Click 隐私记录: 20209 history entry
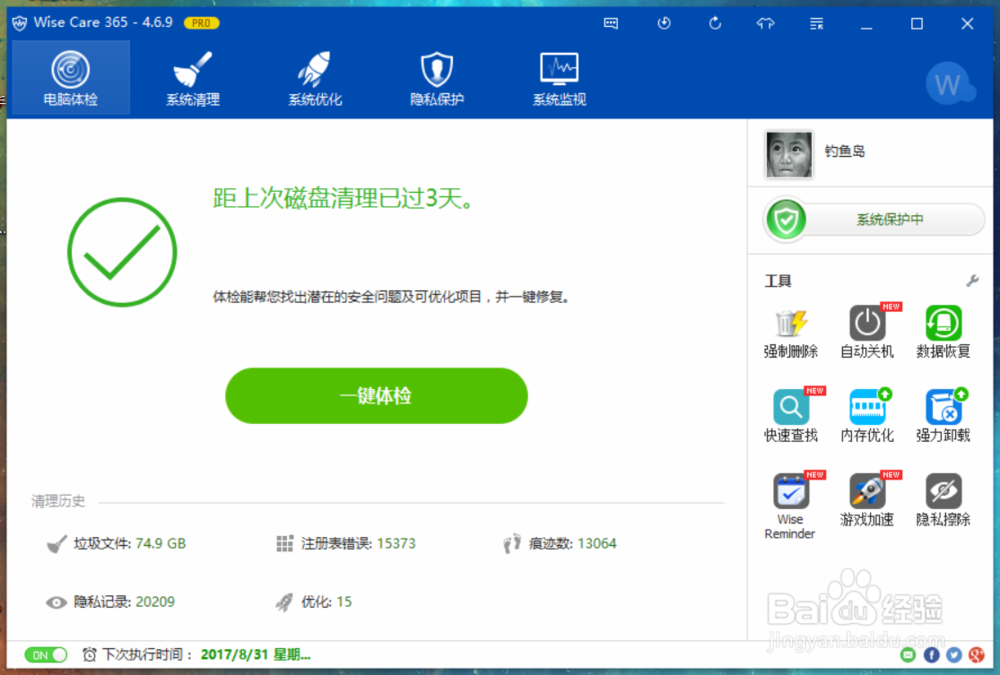Image resolution: width=1000 pixels, height=675 pixels. pyautogui.click(x=110, y=602)
